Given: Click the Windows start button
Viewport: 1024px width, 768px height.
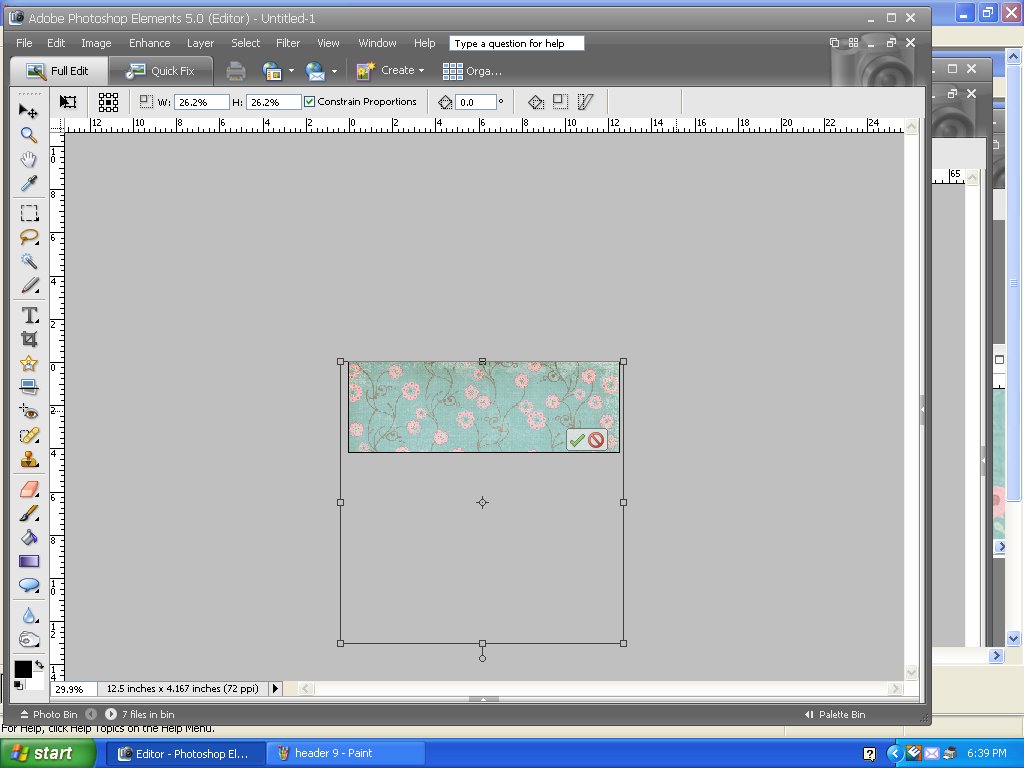Looking at the screenshot, I should [46, 753].
